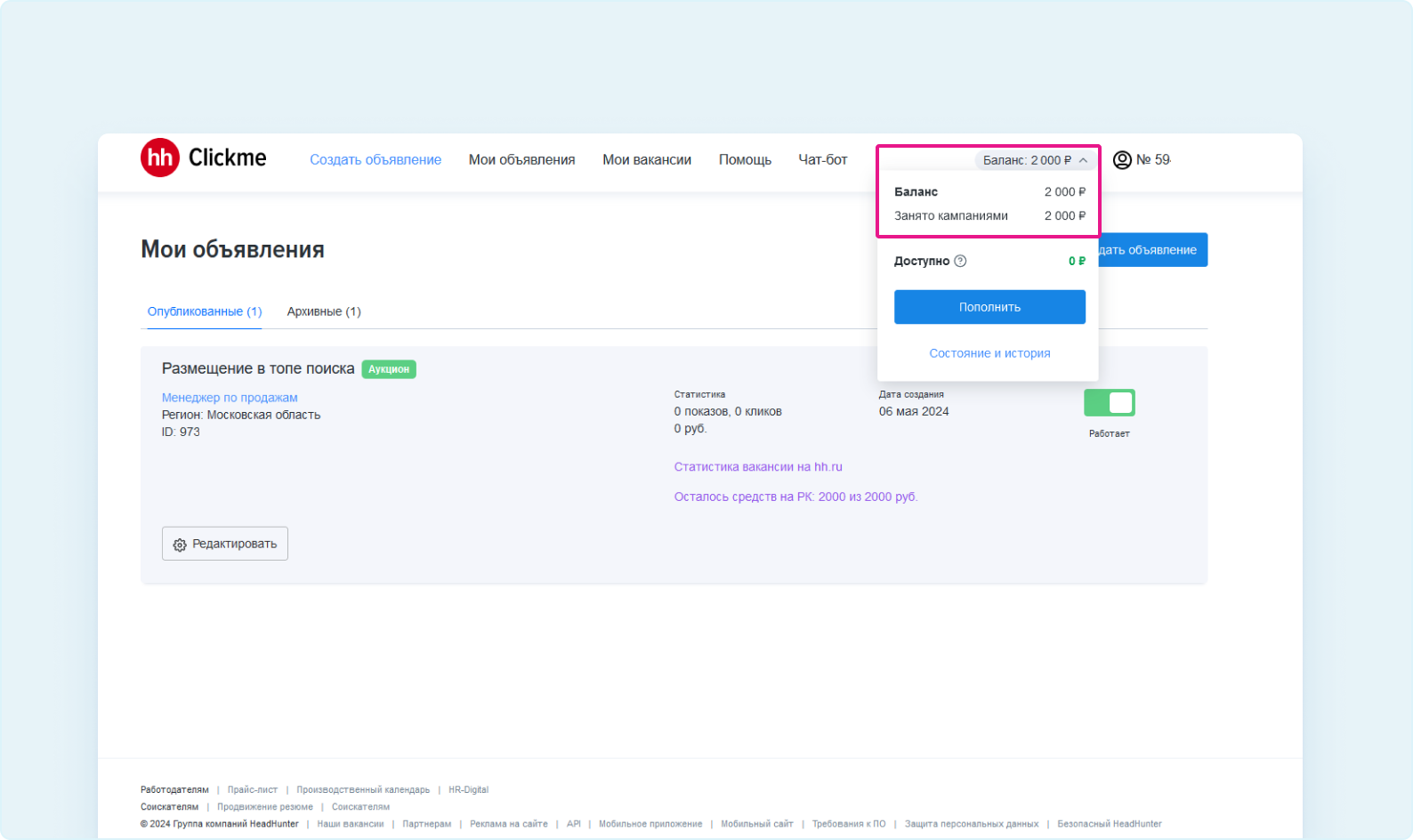1413x840 pixels.
Task: Click available balance 0 ₽ value
Action: pos(1077,261)
